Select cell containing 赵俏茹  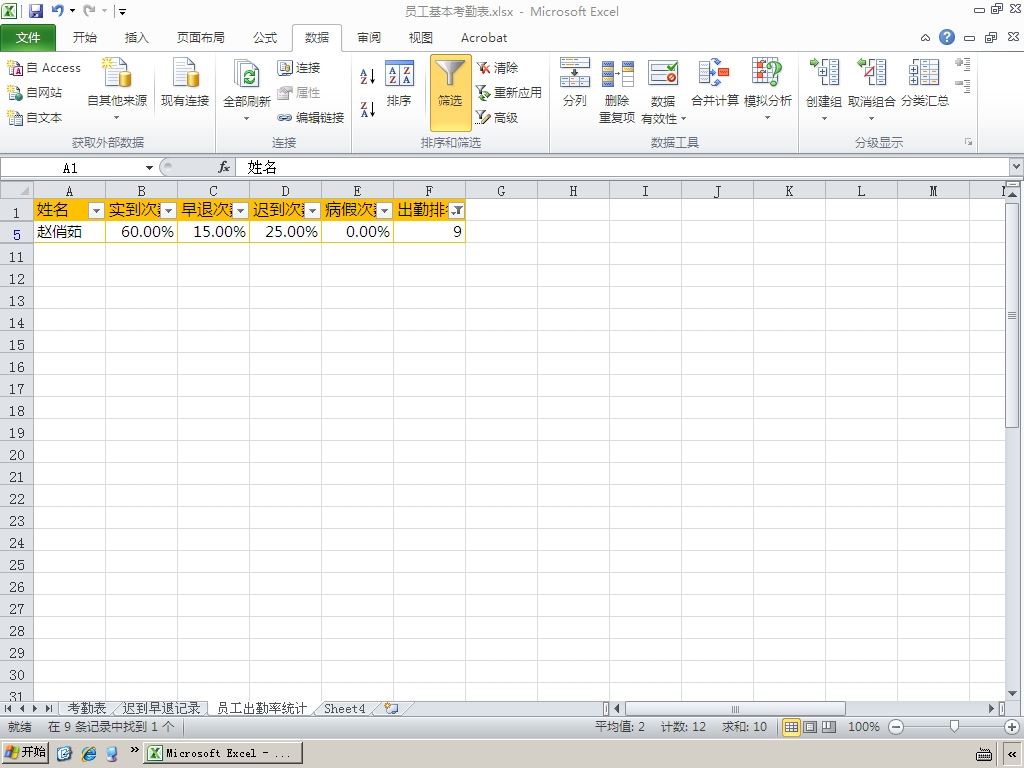[x=69, y=232]
